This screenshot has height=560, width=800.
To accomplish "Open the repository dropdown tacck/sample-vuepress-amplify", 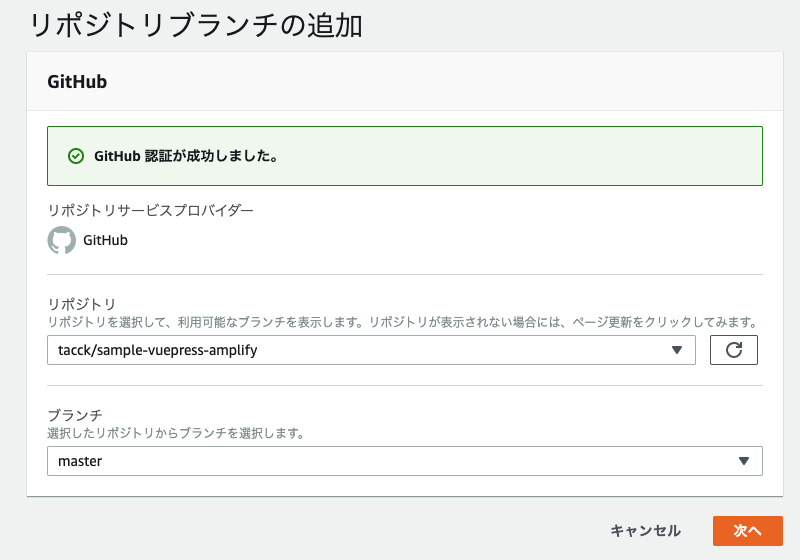I will coord(371,350).
